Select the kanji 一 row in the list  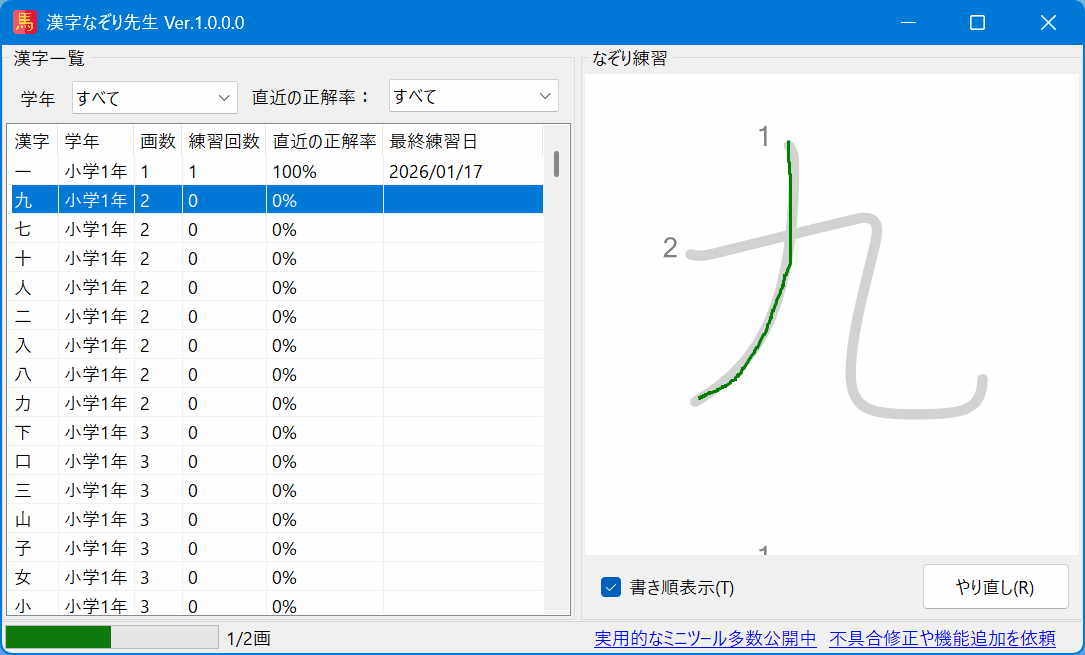click(x=31, y=170)
